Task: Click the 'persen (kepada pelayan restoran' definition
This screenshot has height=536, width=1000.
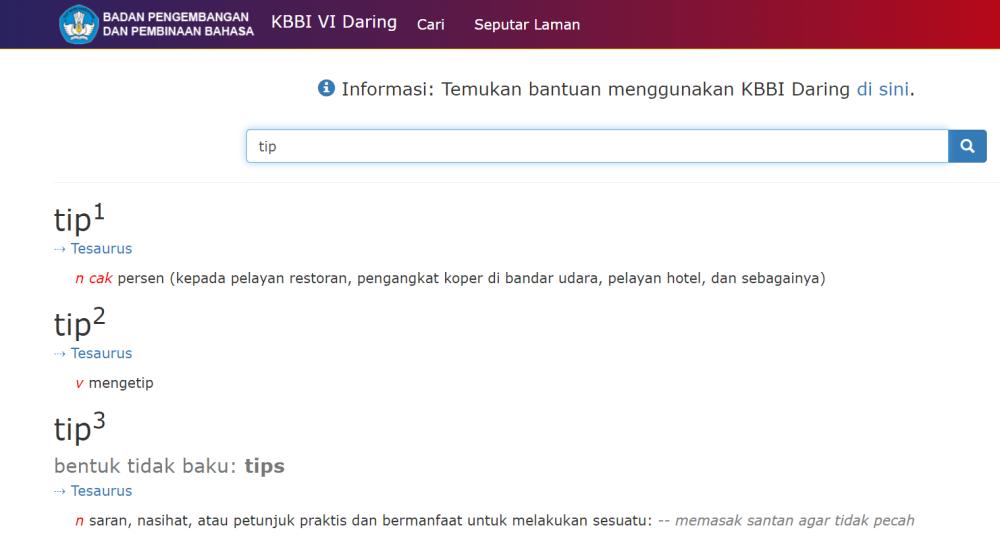Action: pos(471,278)
